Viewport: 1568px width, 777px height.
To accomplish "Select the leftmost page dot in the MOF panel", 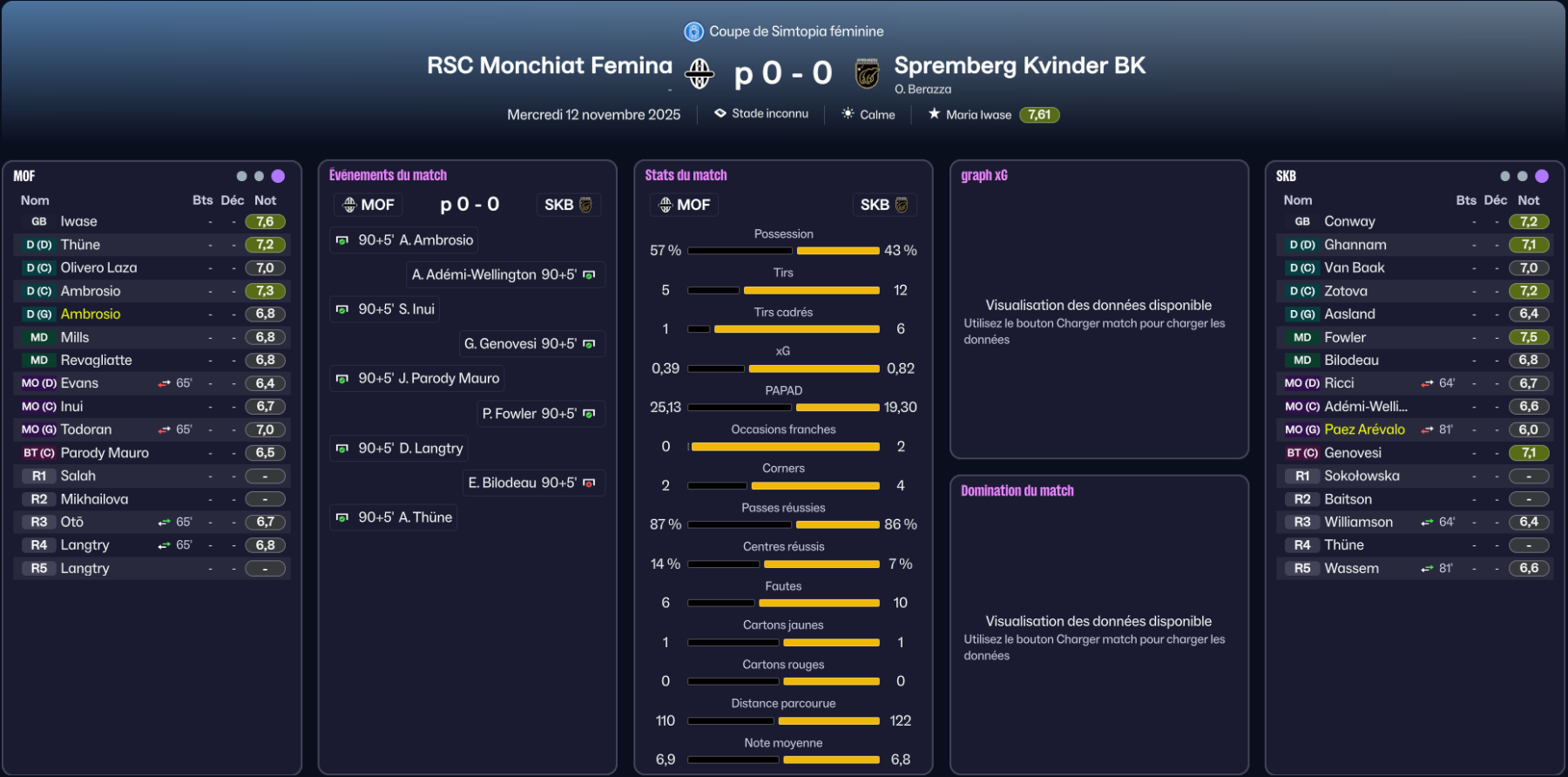I will [x=241, y=176].
